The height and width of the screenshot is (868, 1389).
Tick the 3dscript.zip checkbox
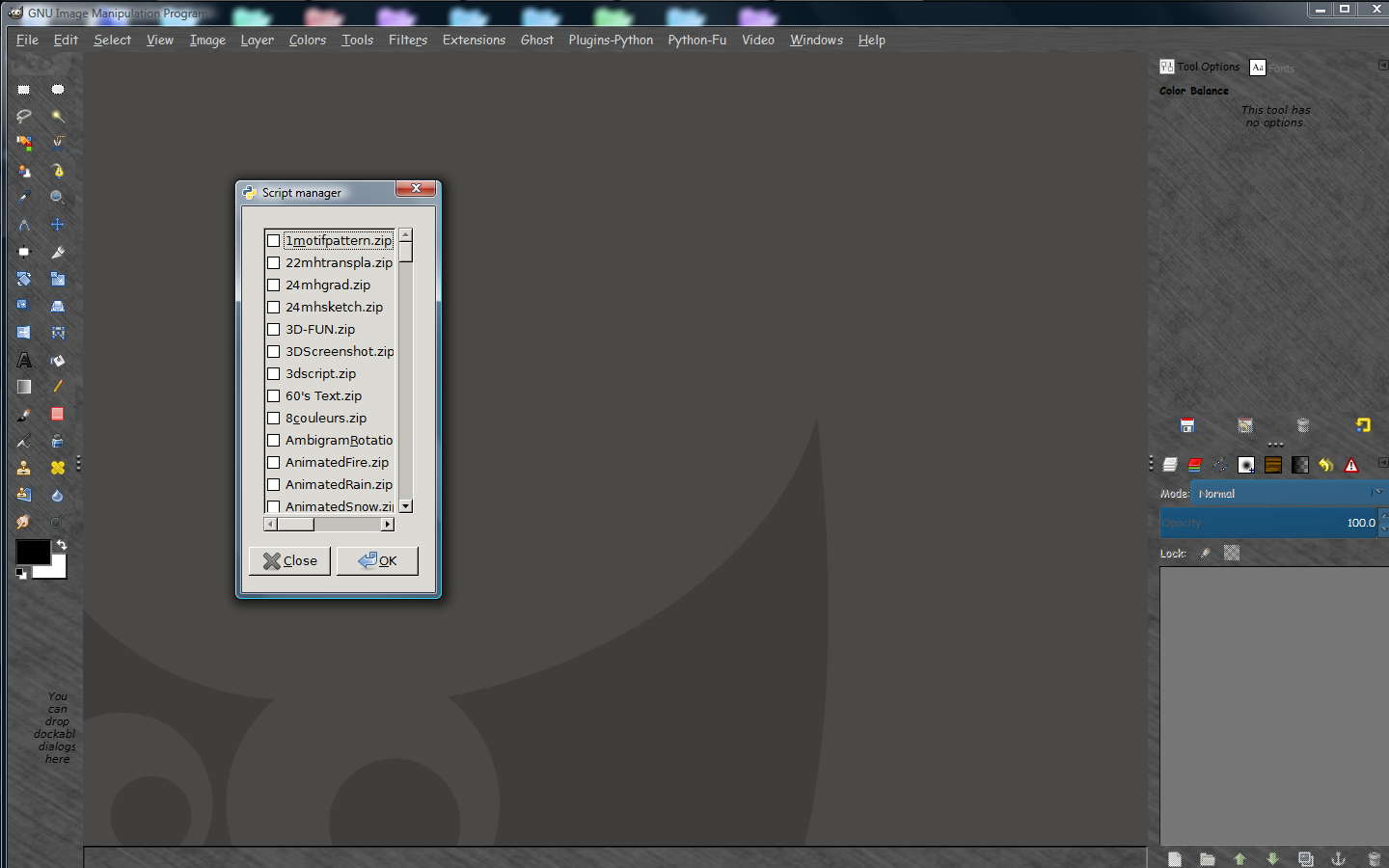point(274,374)
